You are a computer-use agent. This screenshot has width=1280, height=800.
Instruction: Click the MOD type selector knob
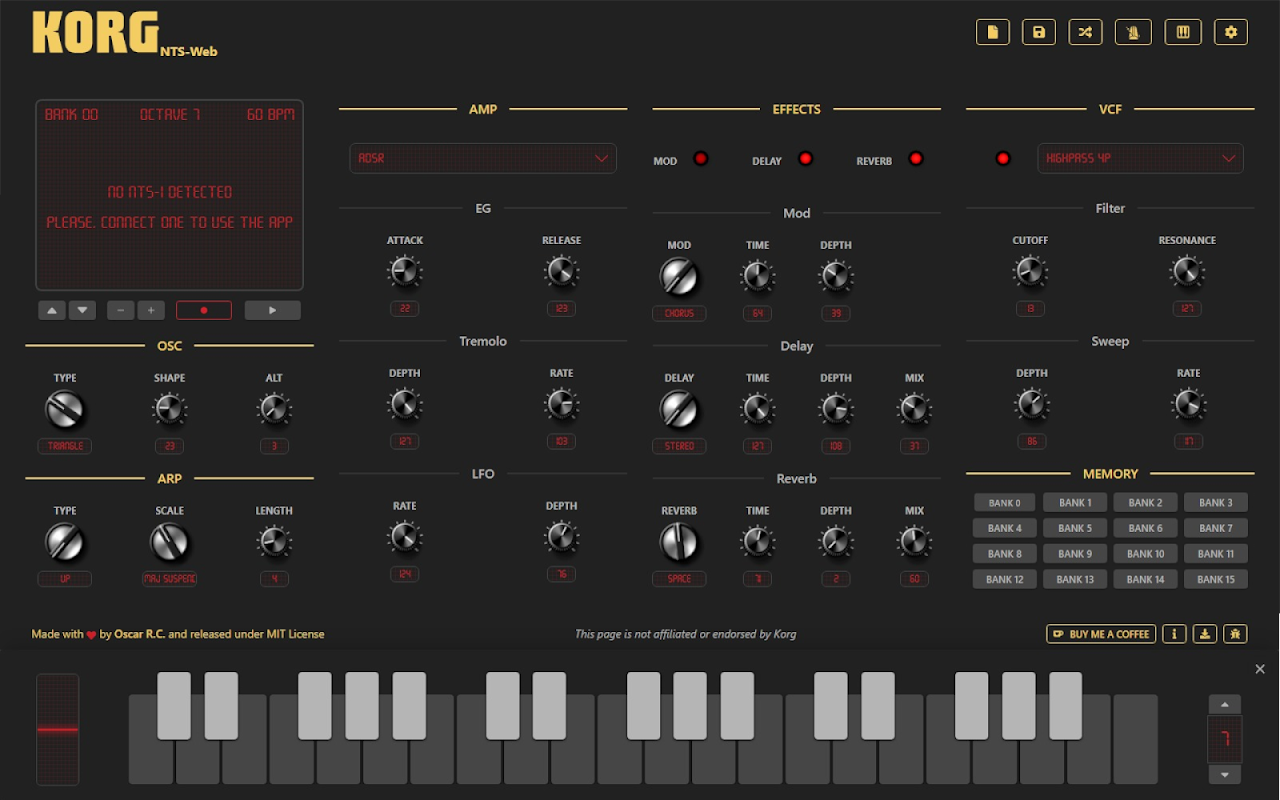679,277
